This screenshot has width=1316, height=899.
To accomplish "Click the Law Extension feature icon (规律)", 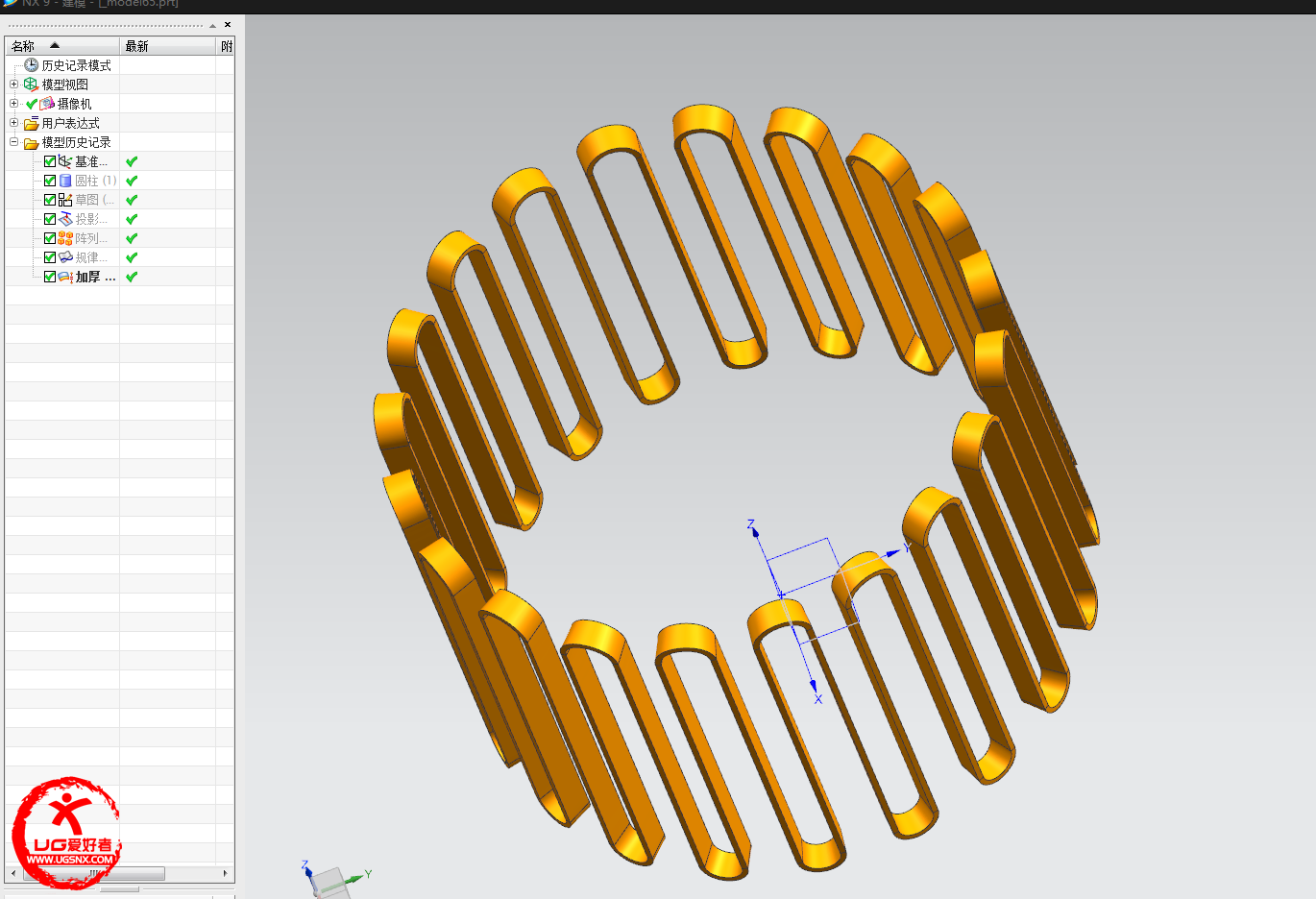I will tap(65, 257).
